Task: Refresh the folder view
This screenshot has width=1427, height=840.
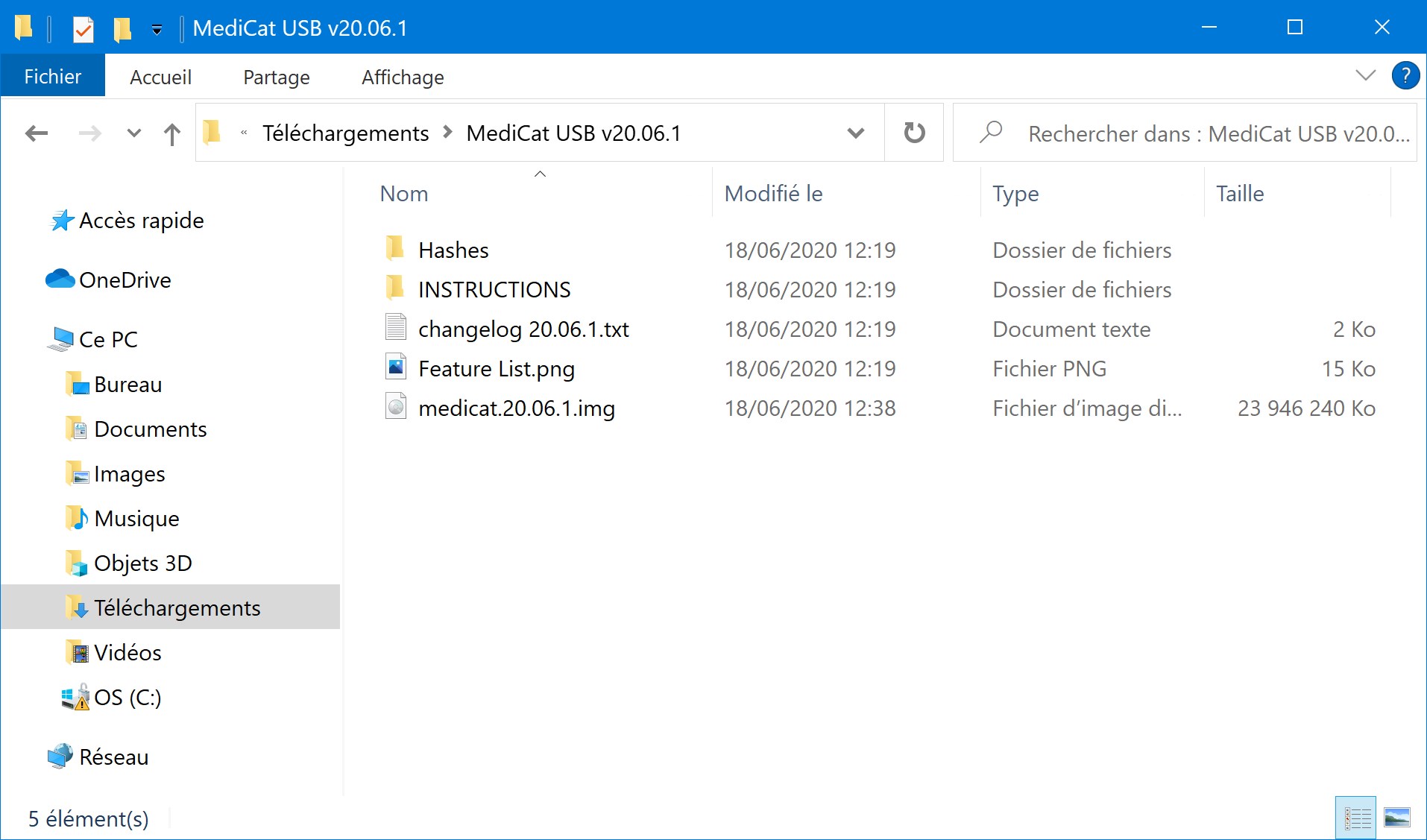Action: (x=914, y=133)
